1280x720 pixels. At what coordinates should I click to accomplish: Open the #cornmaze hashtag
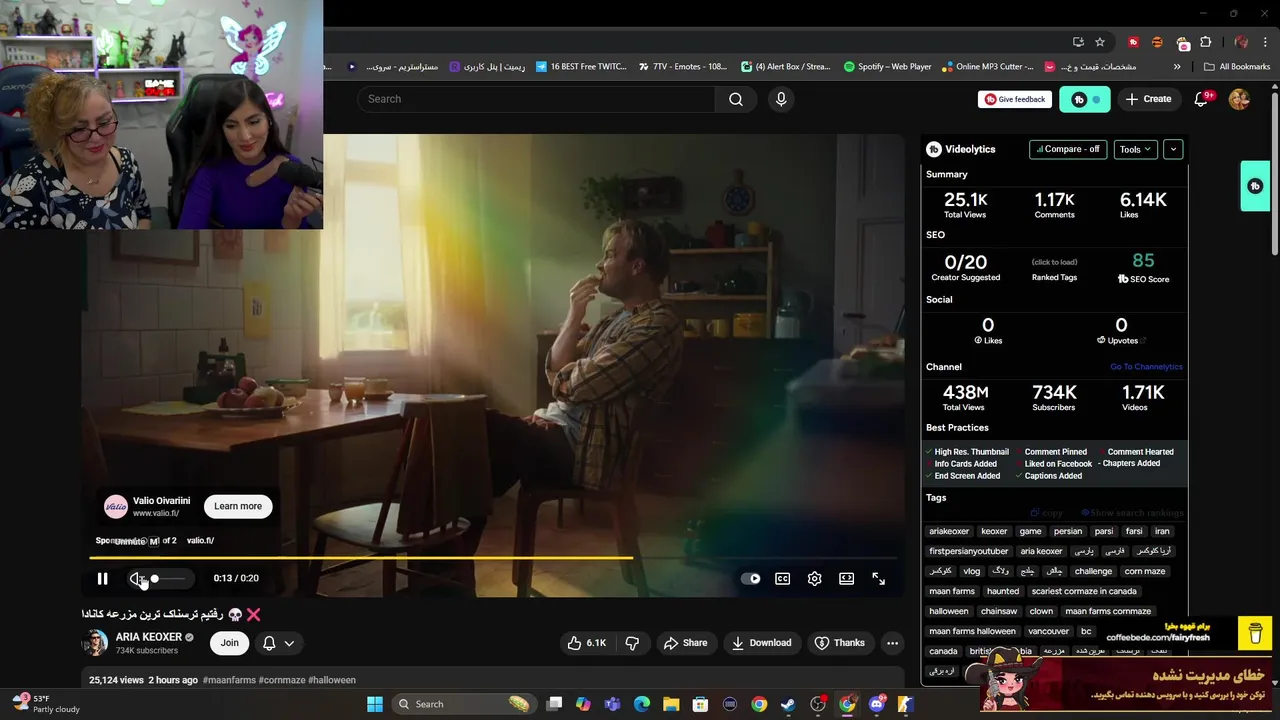coord(282,680)
